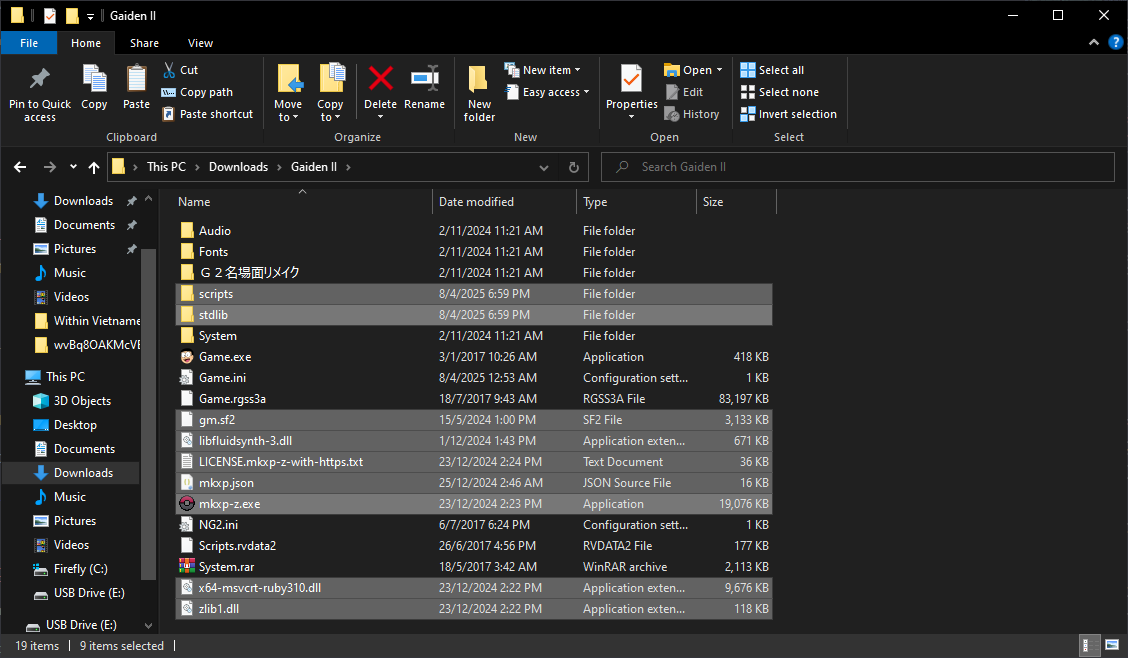Viewport: 1128px width, 658px height.
Task: Switch to large icons view in status bar
Action: [1111, 646]
